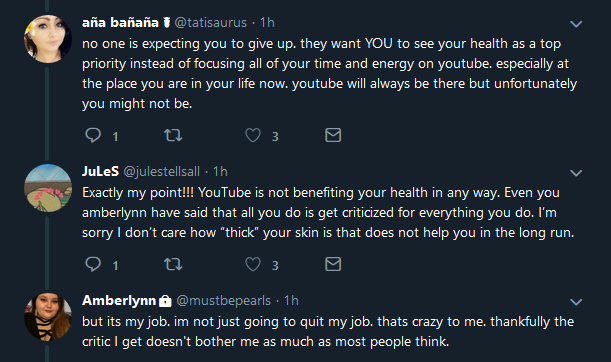Open dropdown arrow on Amberlynn's tweet
Viewport: 611px width, 362px height.
pyautogui.click(x=576, y=302)
